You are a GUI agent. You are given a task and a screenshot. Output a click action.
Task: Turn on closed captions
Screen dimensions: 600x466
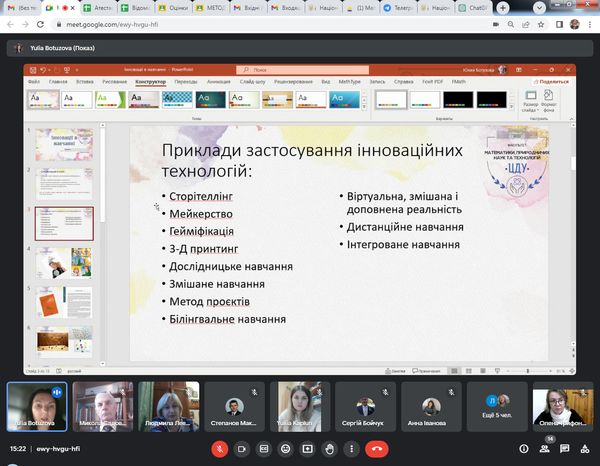pos(263,449)
